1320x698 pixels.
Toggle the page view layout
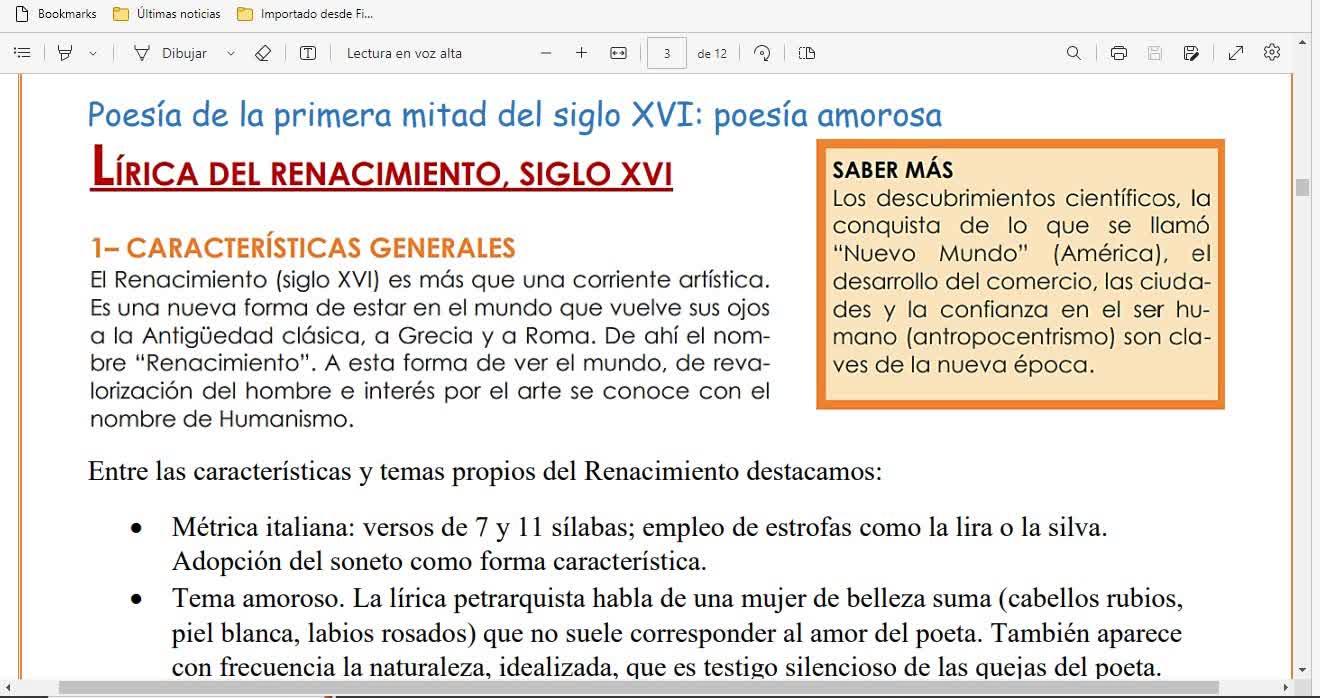point(807,53)
